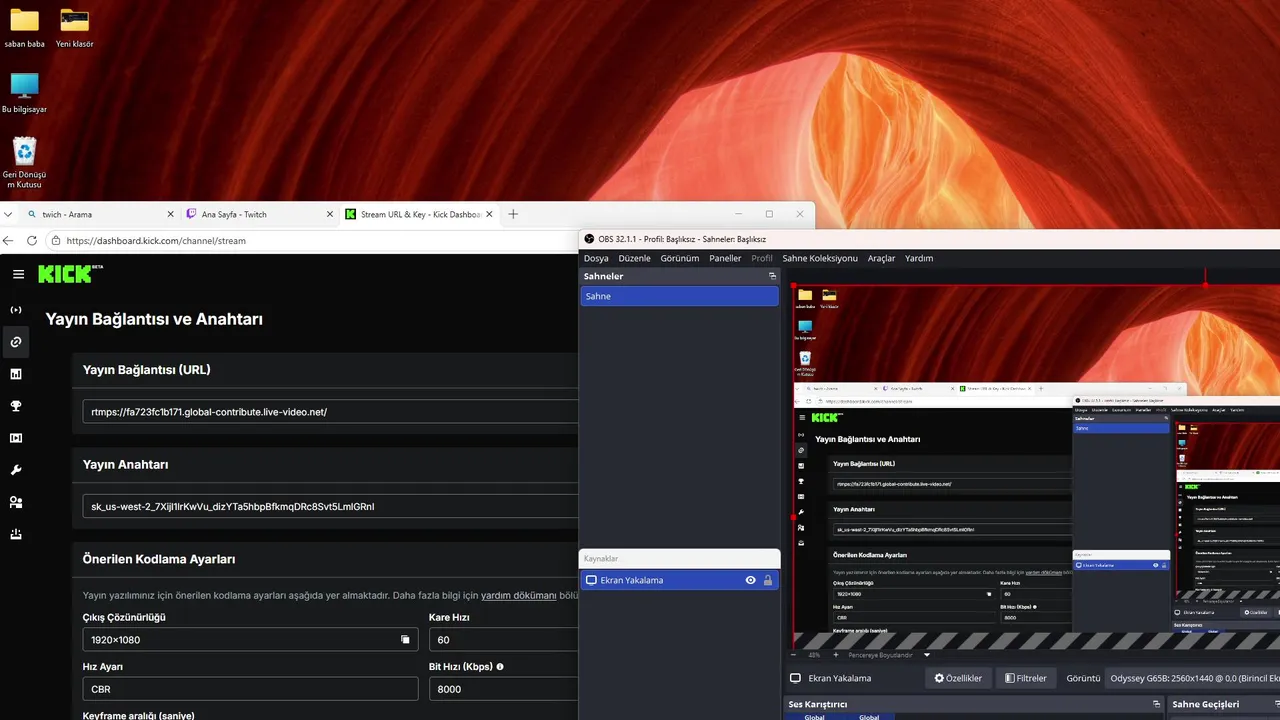The width and height of the screenshot is (1280, 720).
Task: Open the live broadcast icon in Kick sidebar
Action: (x=16, y=310)
